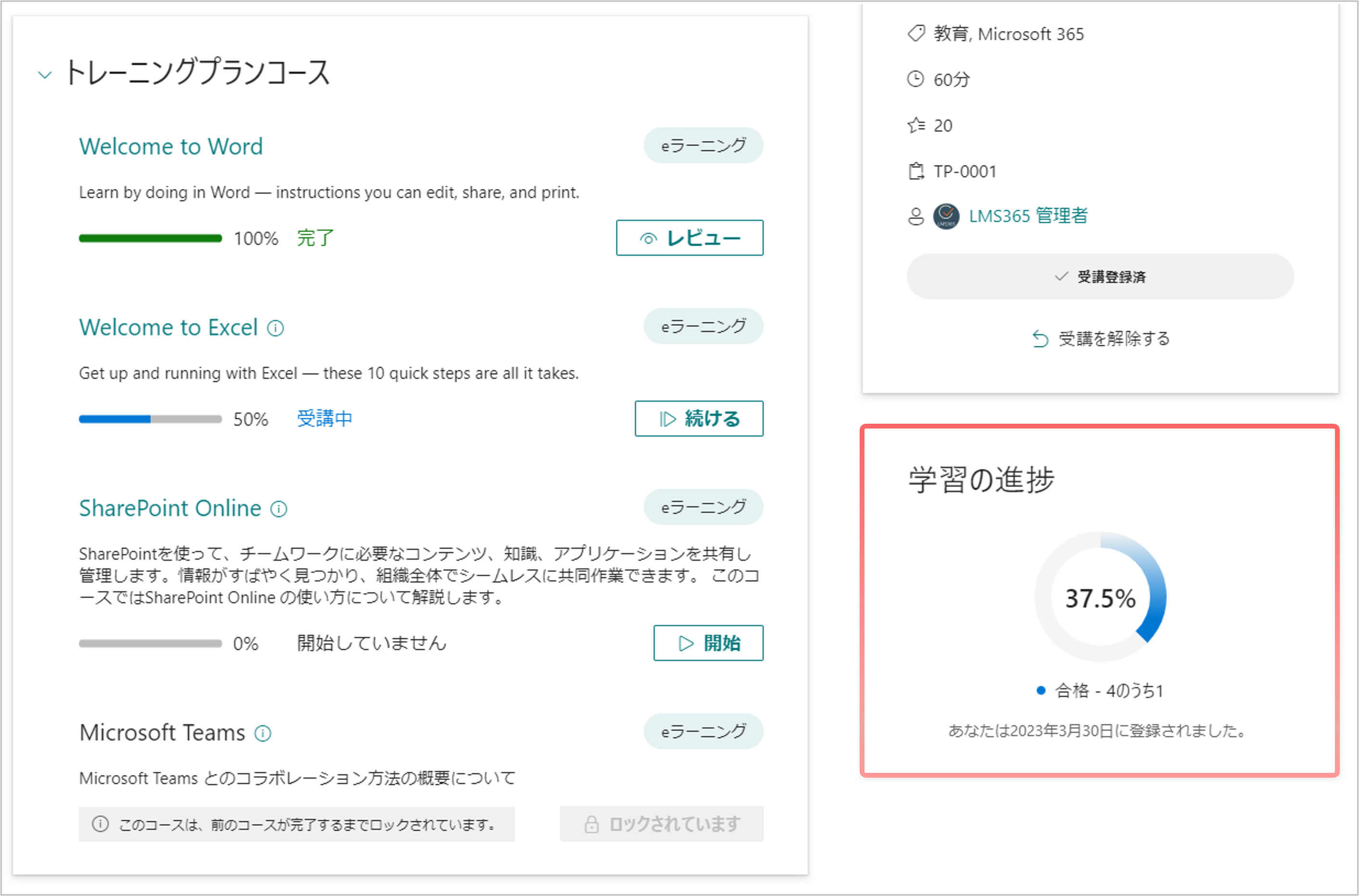Open the LMS365 管理者 profile link
Image resolution: width=1359 pixels, height=896 pixels.
coord(1028,216)
